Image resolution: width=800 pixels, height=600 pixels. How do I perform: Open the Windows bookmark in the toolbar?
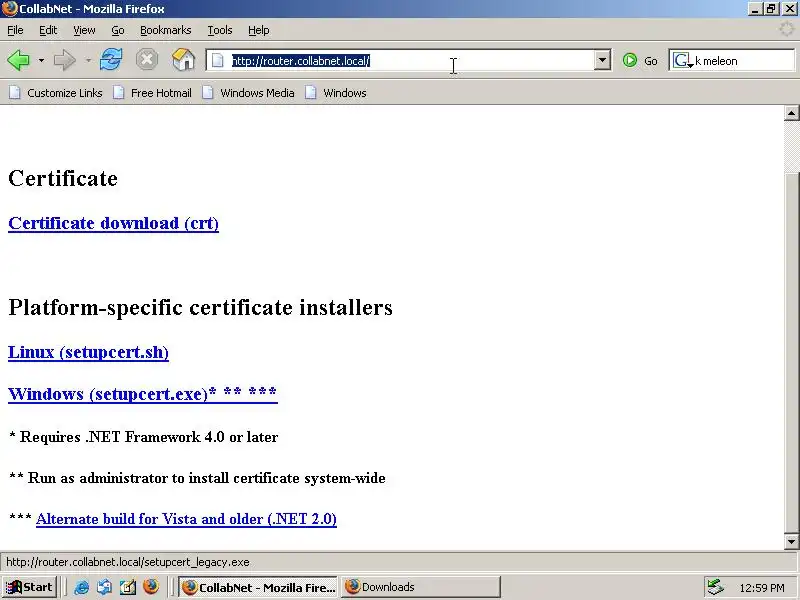click(336, 93)
